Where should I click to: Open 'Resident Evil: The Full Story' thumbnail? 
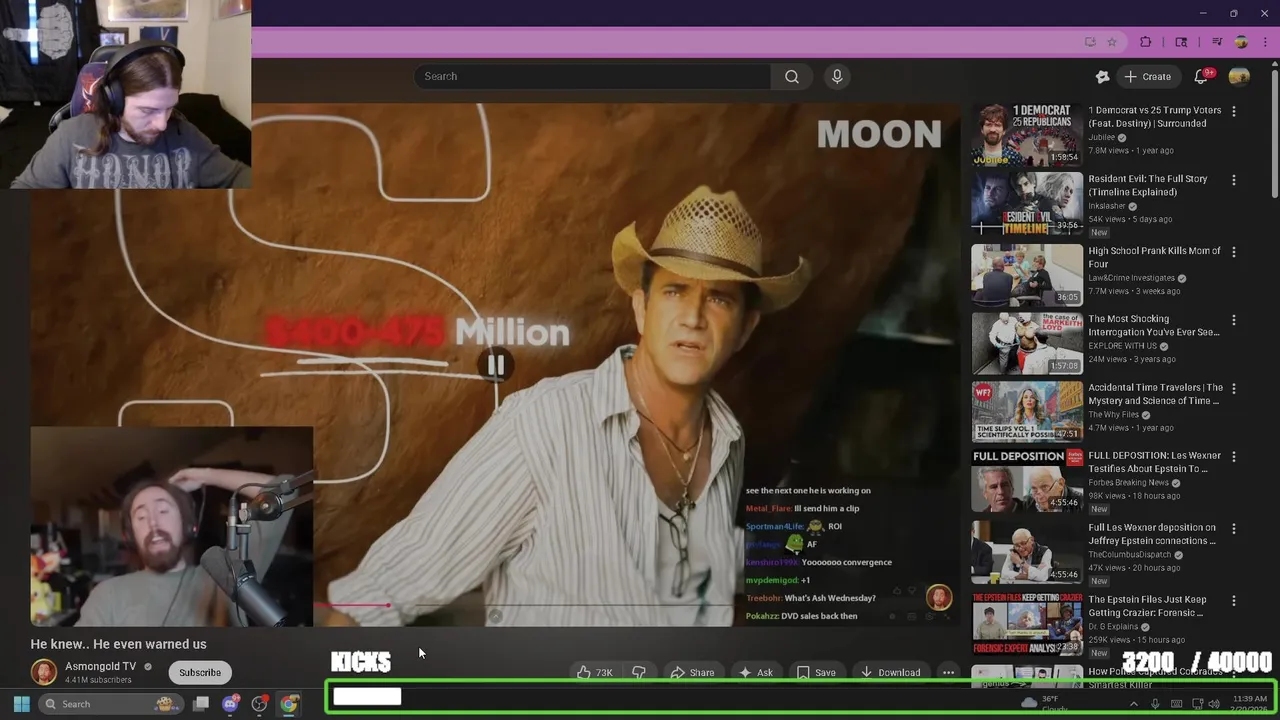[x=1027, y=203]
